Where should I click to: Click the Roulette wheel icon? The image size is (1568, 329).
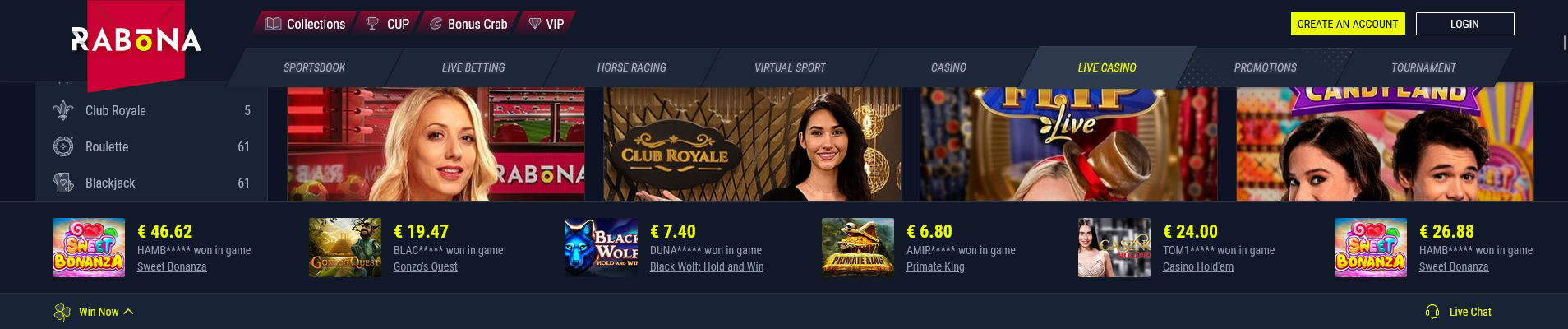pyautogui.click(x=63, y=146)
